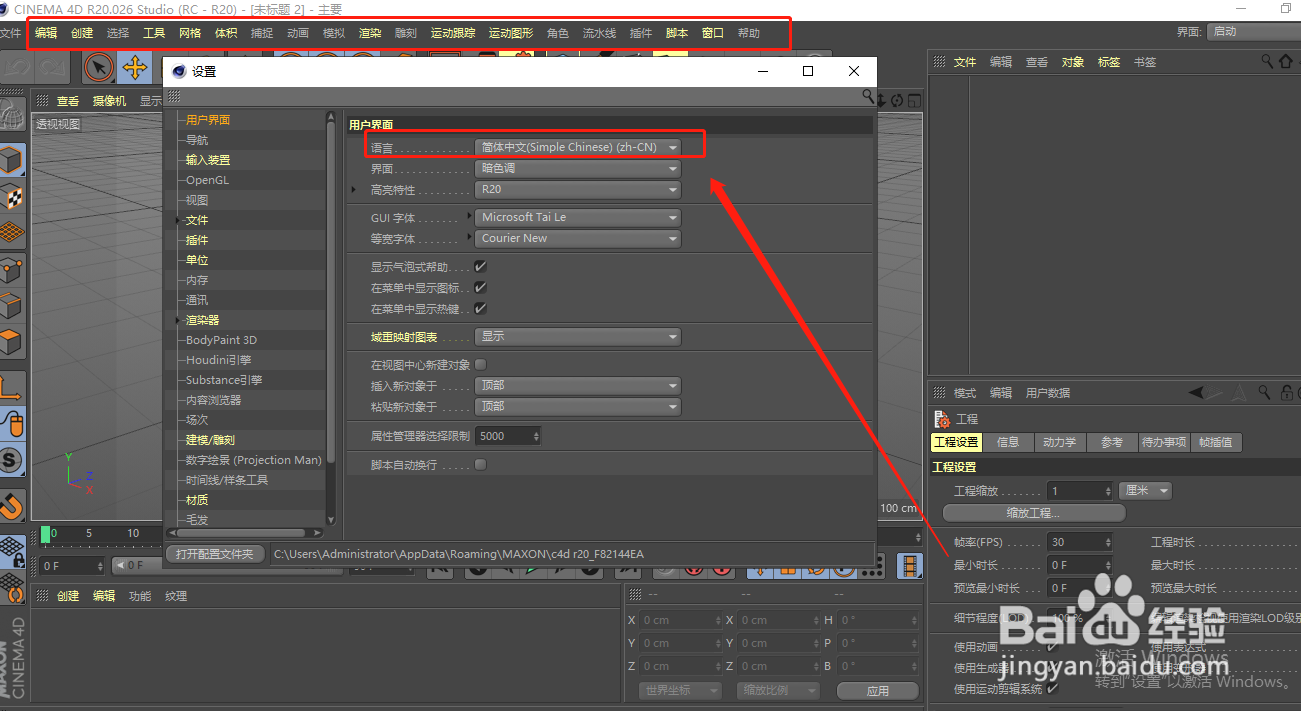Select the Move tool in top toolbar
This screenshot has width=1301, height=711.
coord(134,67)
